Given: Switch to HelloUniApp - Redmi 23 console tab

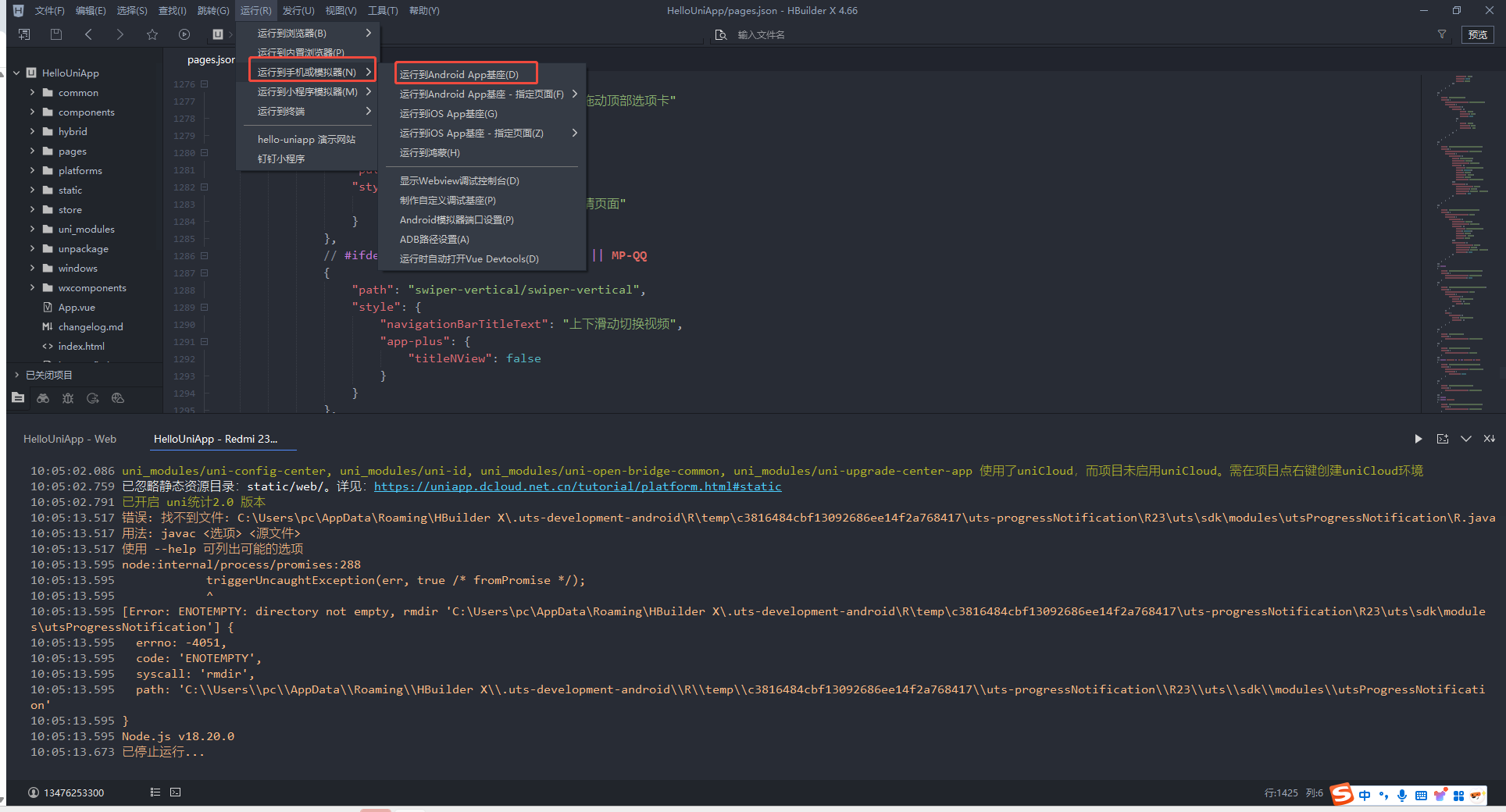Looking at the screenshot, I should [x=216, y=439].
